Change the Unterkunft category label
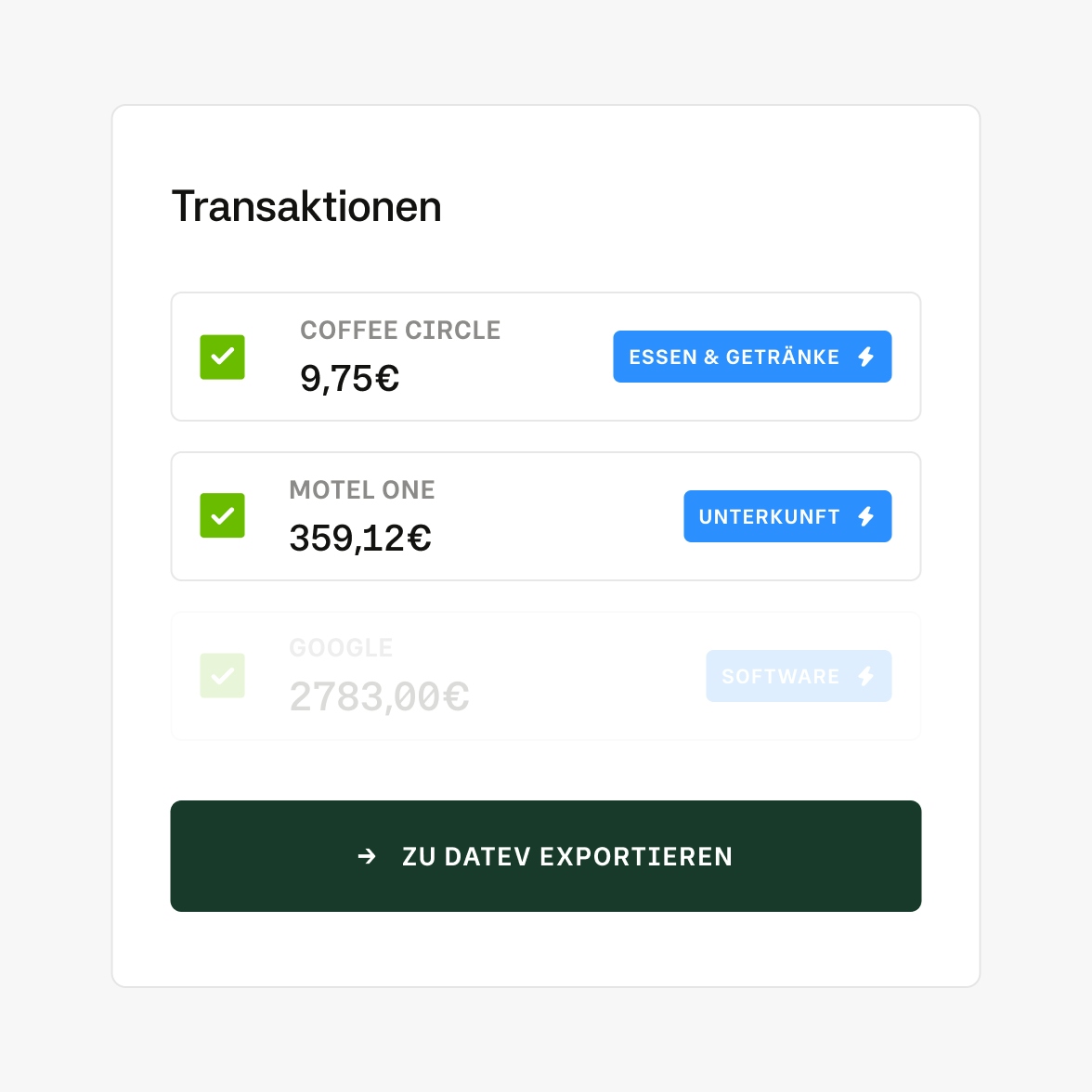 coord(769,516)
